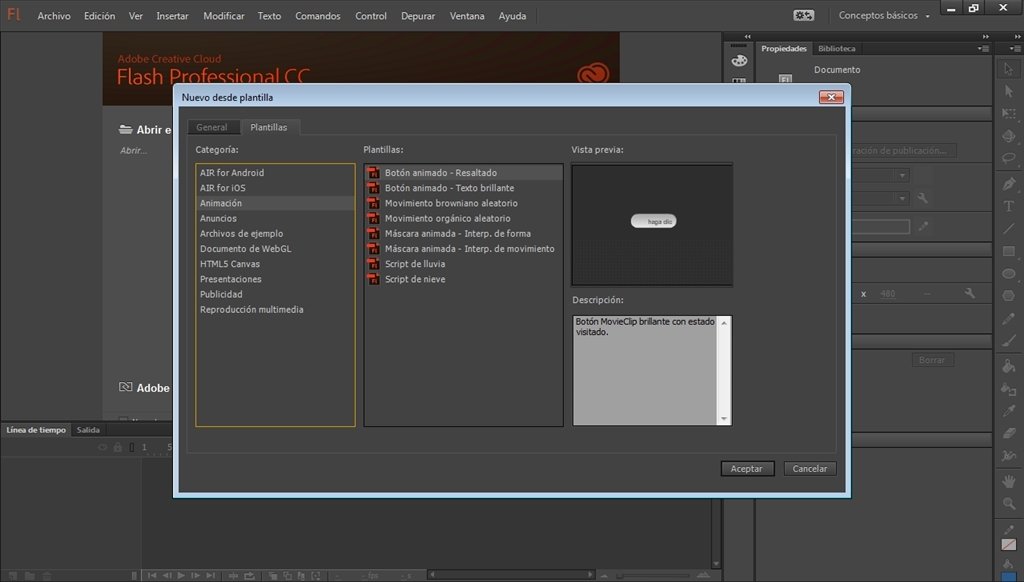This screenshot has width=1024, height=582.
Task: Click the Aceptar button
Action: (x=746, y=468)
